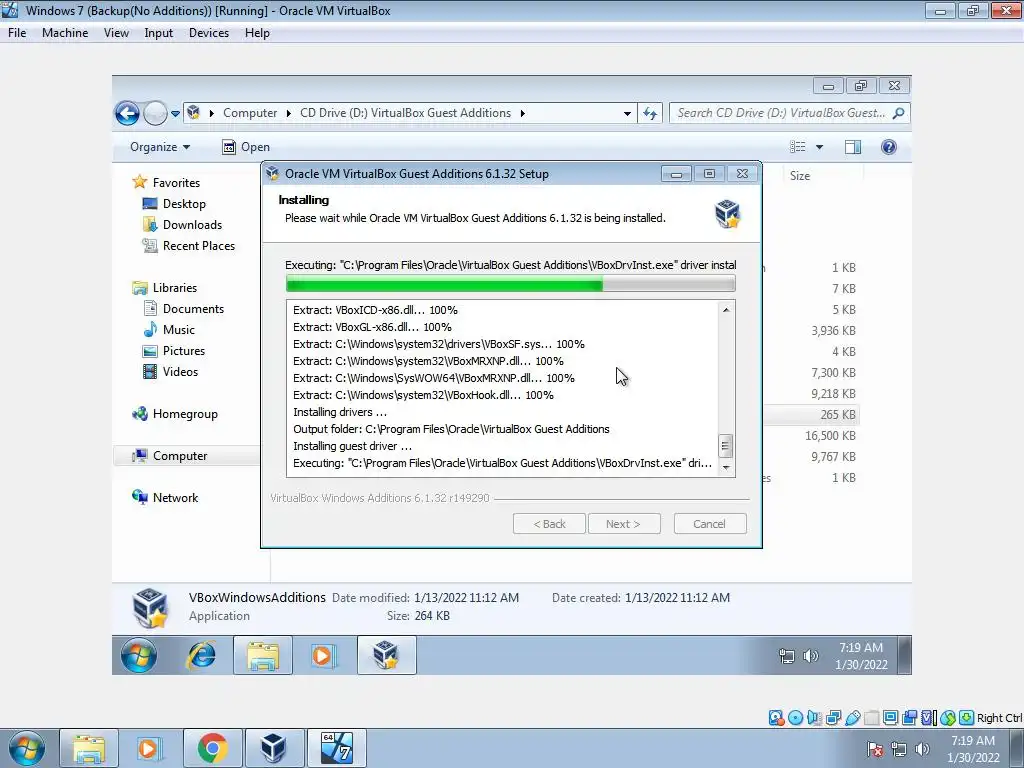Click the keyboard capture host key indicator
Screen dimensions: 1024x768
click(x=967, y=718)
